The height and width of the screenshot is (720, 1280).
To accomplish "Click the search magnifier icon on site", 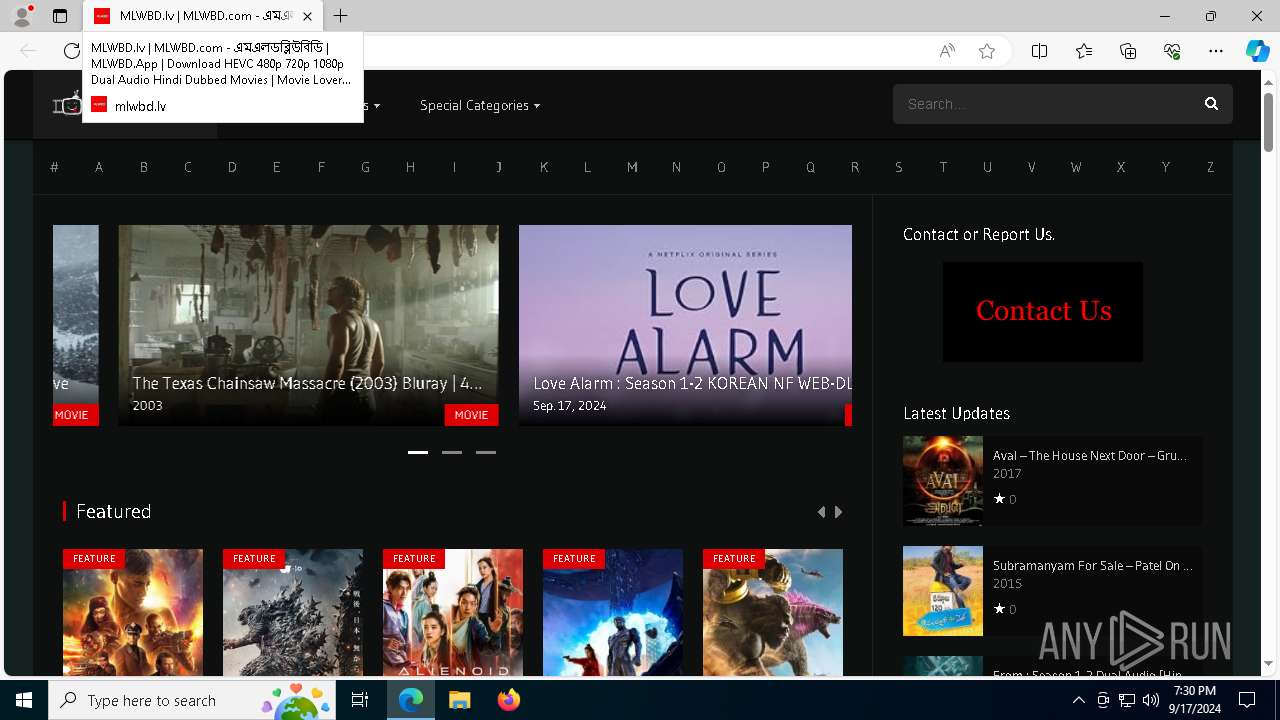I will click(1211, 104).
